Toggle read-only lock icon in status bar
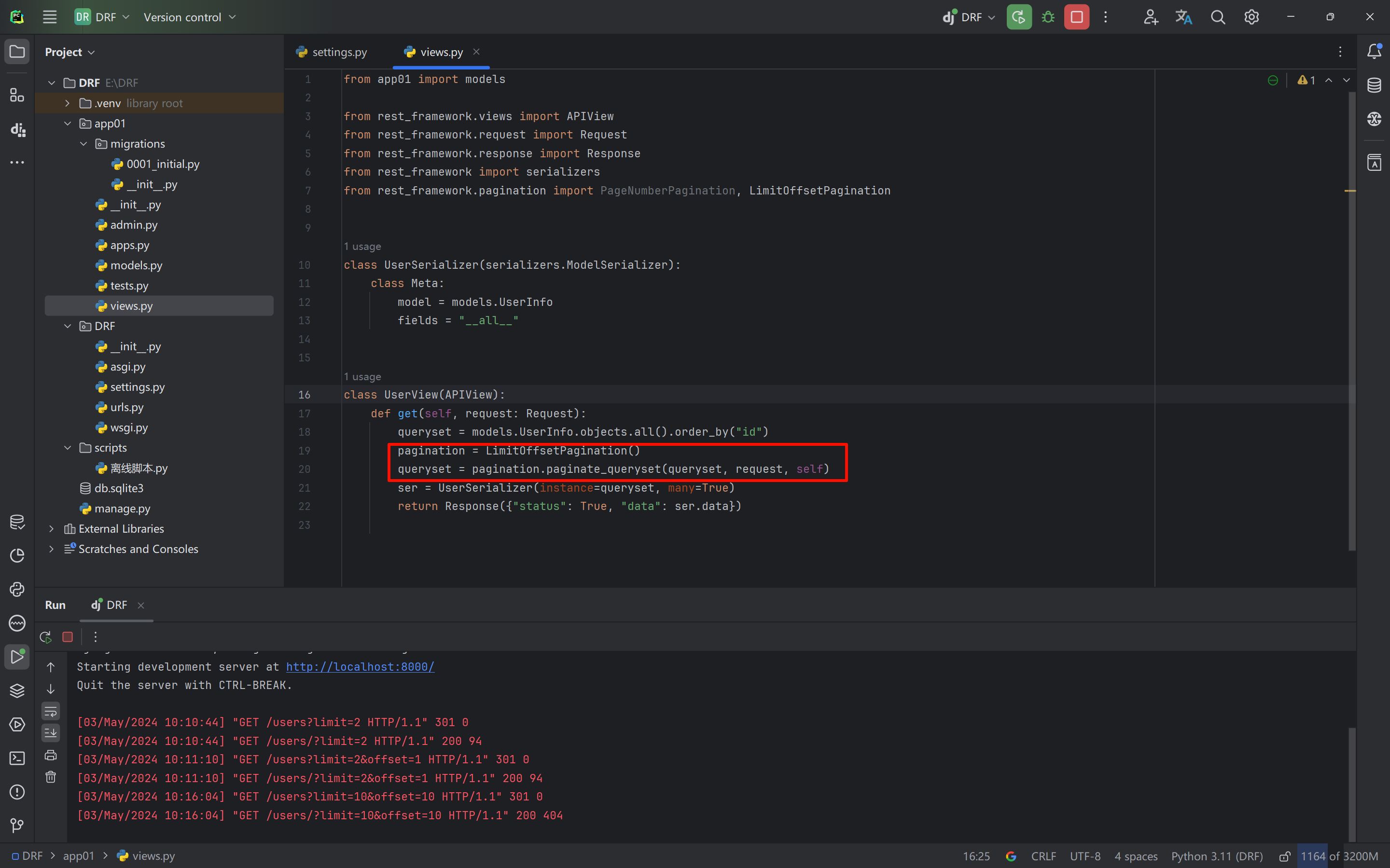1390x868 pixels. click(x=1285, y=856)
